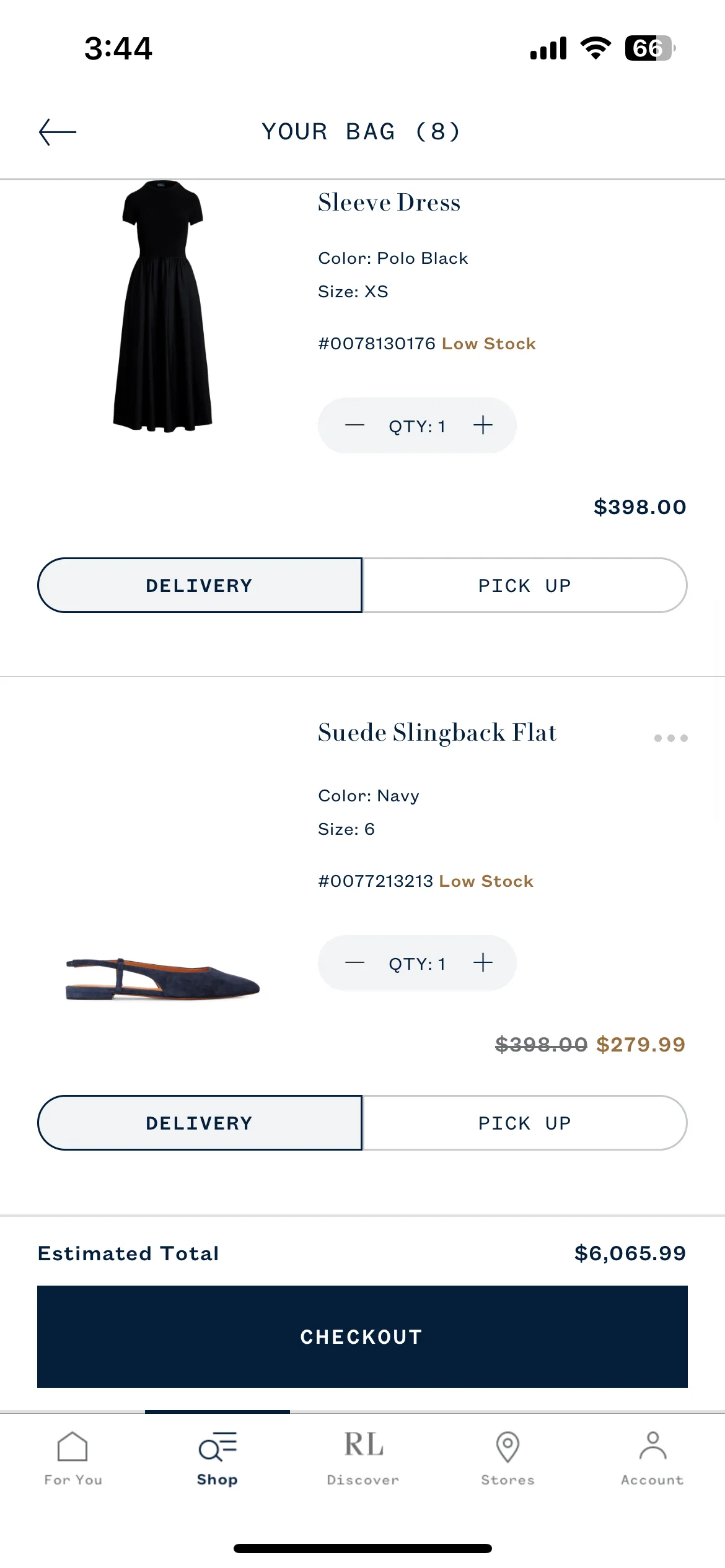
Task: Open three-dot menu for Suede Slingback Flat
Action: point(671,738)
